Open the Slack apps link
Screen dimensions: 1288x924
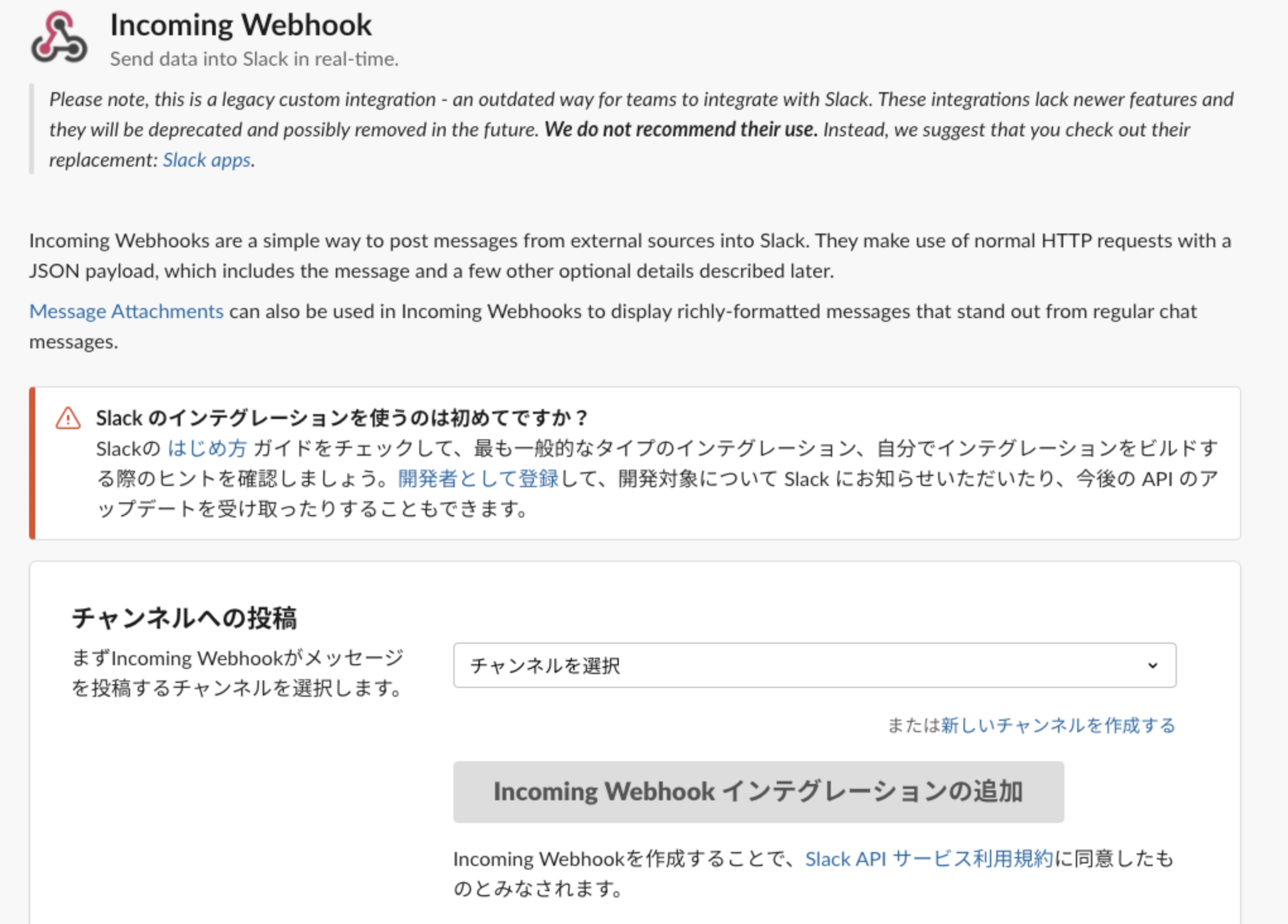point(205,160)
